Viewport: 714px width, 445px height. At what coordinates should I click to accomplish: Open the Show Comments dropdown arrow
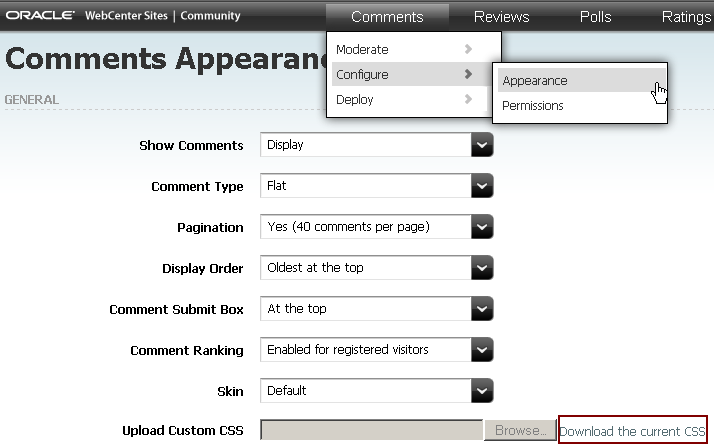pyautogui.click(x=482, y=145)
